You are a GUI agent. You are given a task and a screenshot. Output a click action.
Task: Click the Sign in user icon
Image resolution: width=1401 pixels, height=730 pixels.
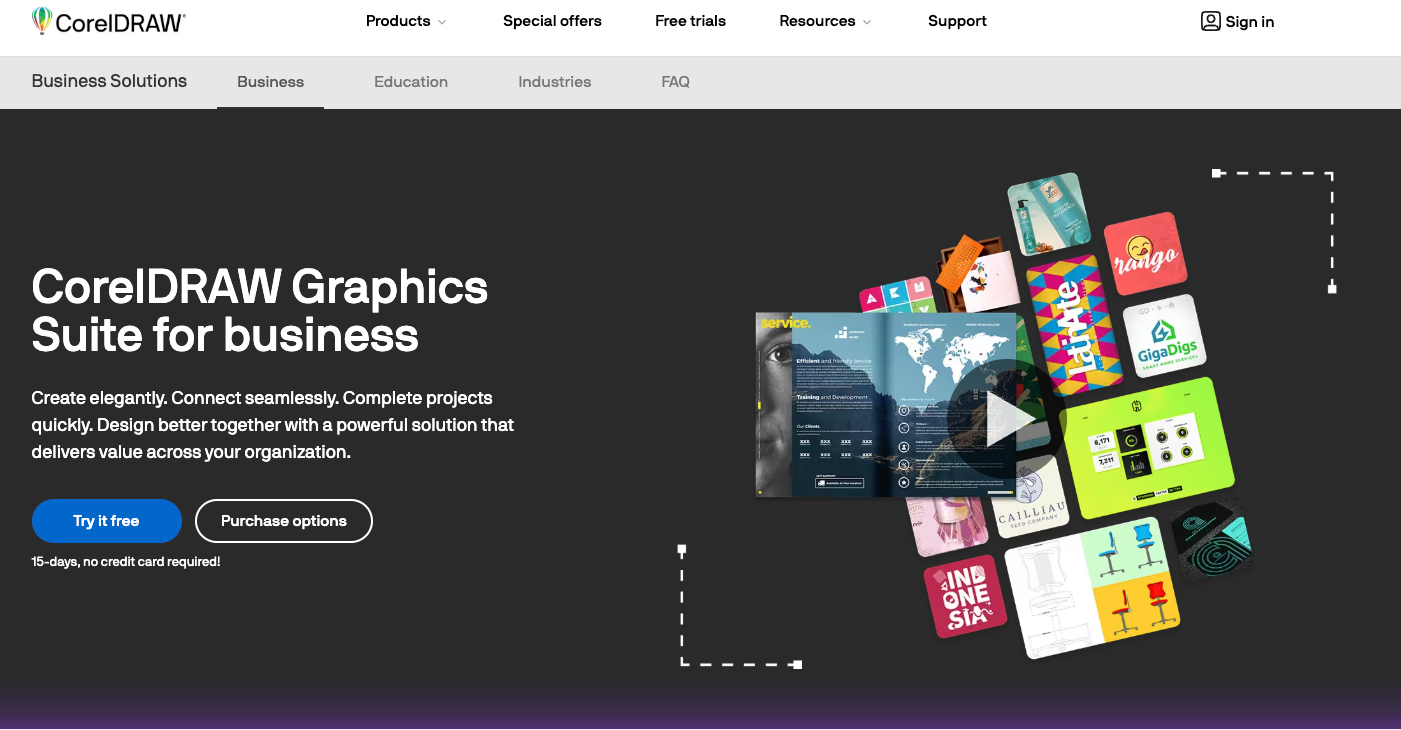coord(1210,21)
